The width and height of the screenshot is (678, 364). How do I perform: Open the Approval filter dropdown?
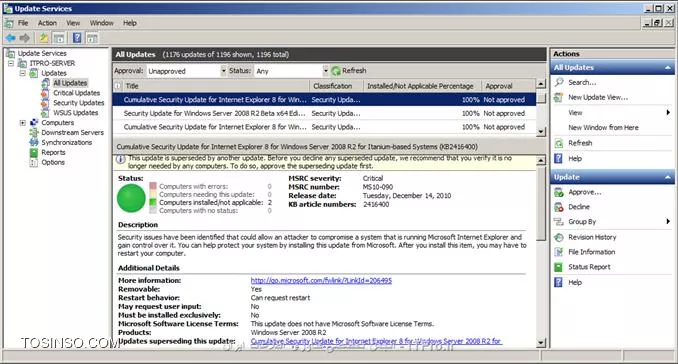[224, 70]
